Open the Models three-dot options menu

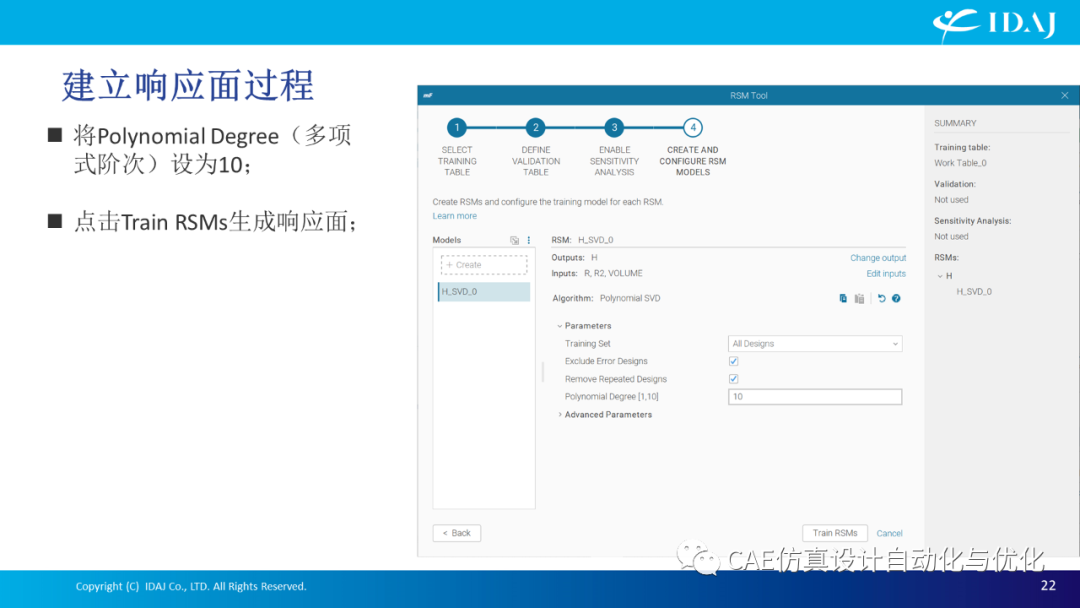pyautogui.click(x=529, y=240)
